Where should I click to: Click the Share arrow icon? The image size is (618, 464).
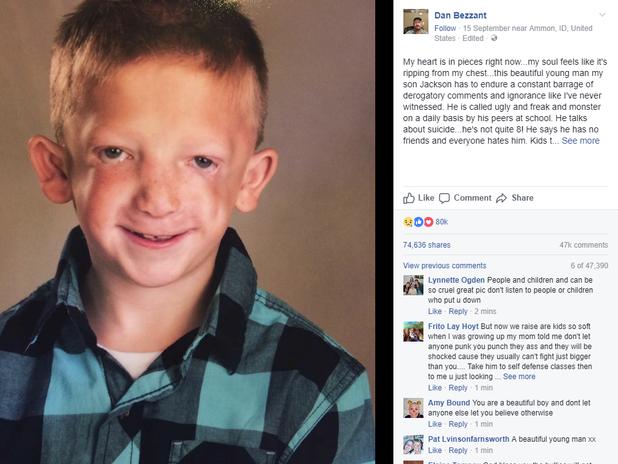point(501,198)
